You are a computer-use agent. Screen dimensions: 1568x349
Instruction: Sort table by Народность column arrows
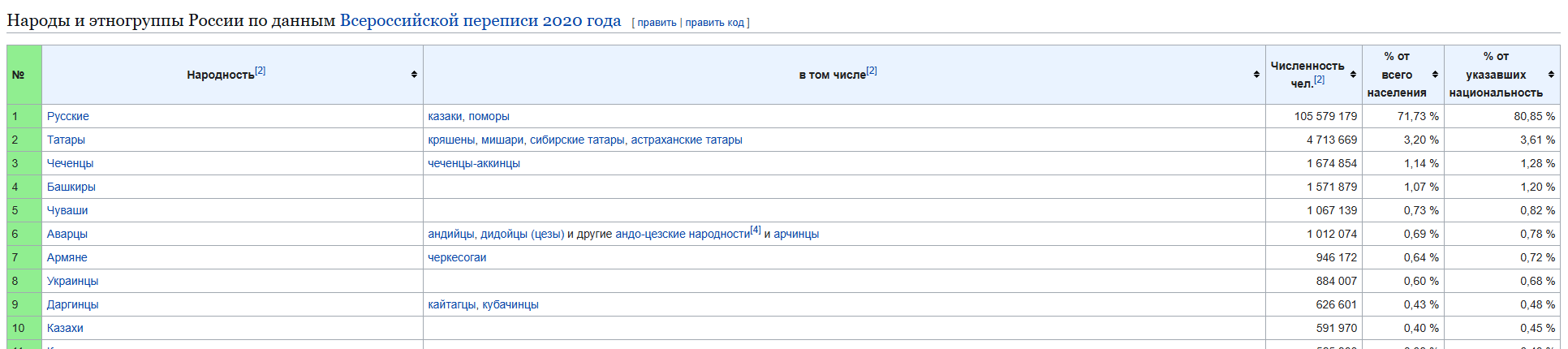pyautogui.click(x=414, y=75)
